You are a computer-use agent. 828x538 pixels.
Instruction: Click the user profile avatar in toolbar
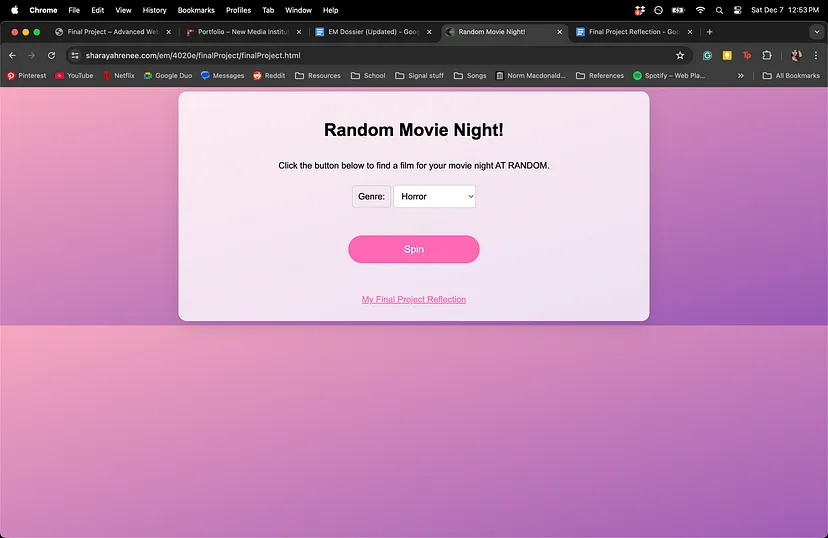[x=796, y=56]
